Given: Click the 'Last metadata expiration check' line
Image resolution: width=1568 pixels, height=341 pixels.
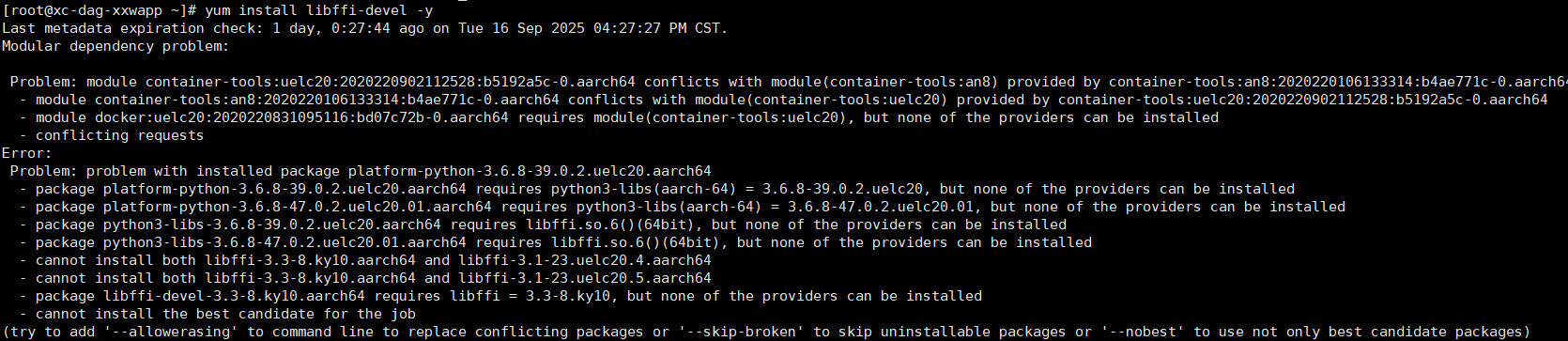Looking at the screenshot, I should (x=364, y=28).
